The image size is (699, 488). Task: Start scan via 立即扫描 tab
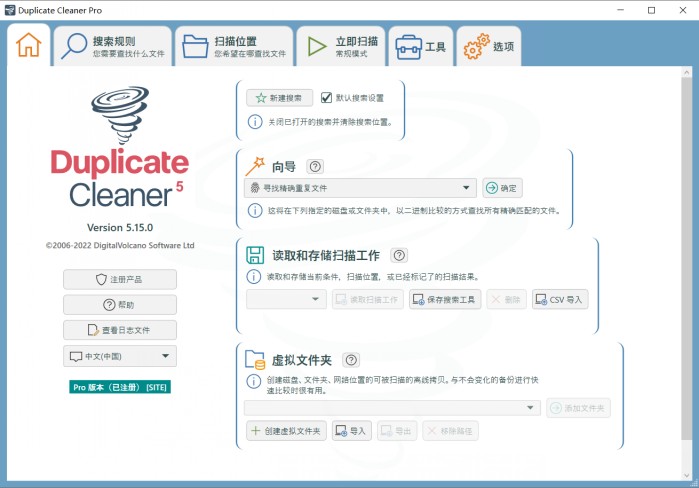pos(341,46)
